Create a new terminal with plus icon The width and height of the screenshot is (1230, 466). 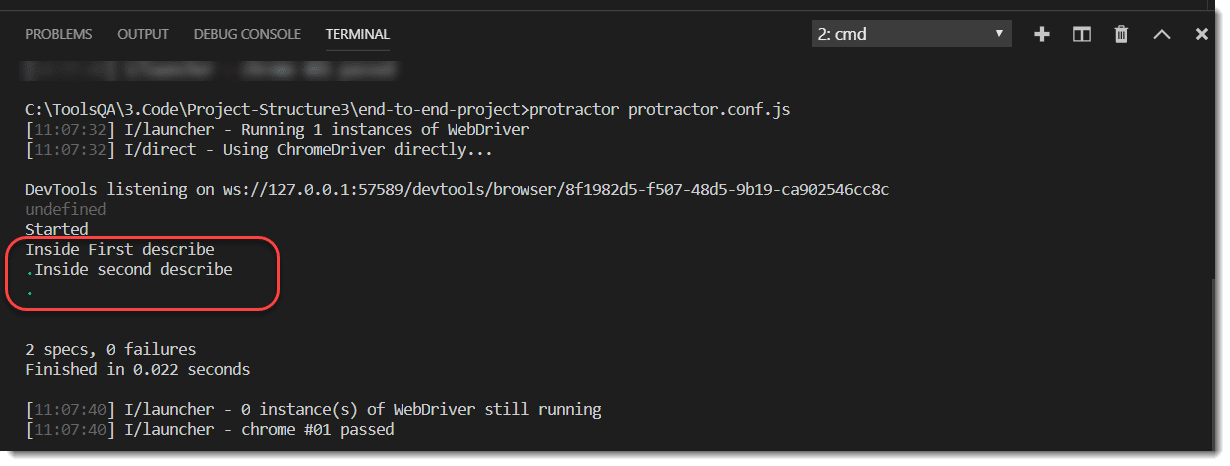(x=1042, y=34)
